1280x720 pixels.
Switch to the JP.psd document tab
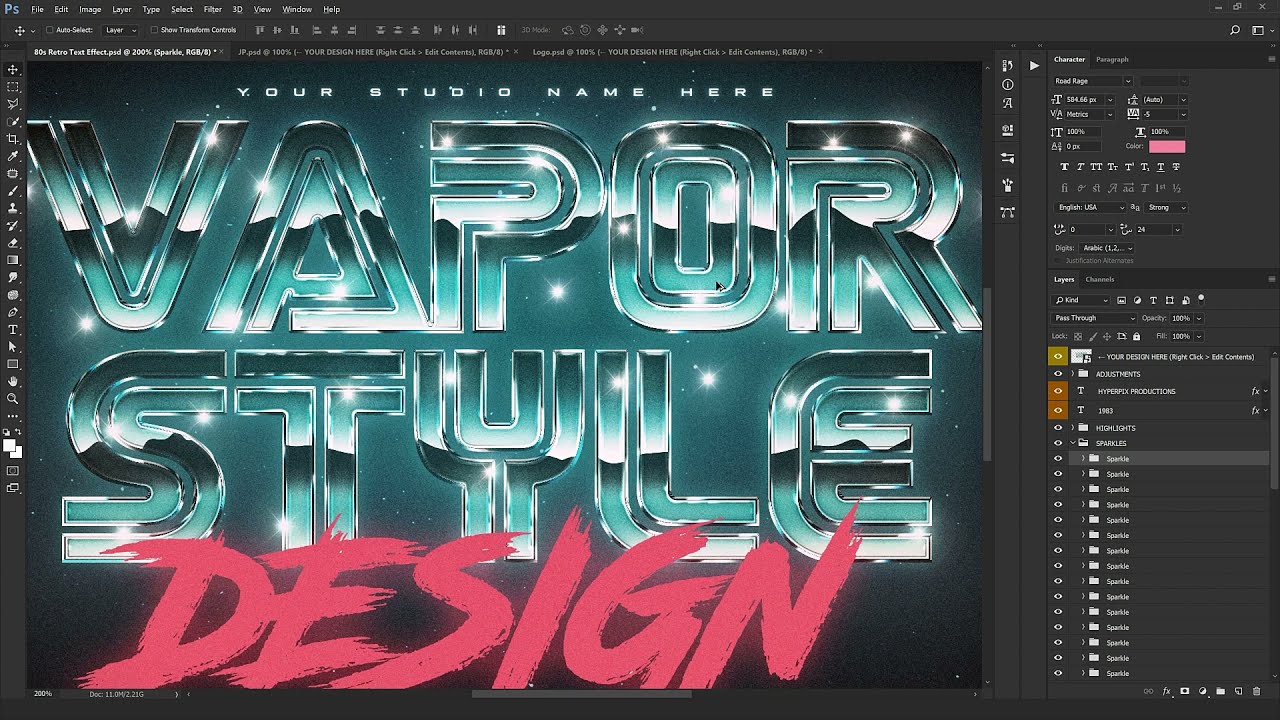pos(373,51)
